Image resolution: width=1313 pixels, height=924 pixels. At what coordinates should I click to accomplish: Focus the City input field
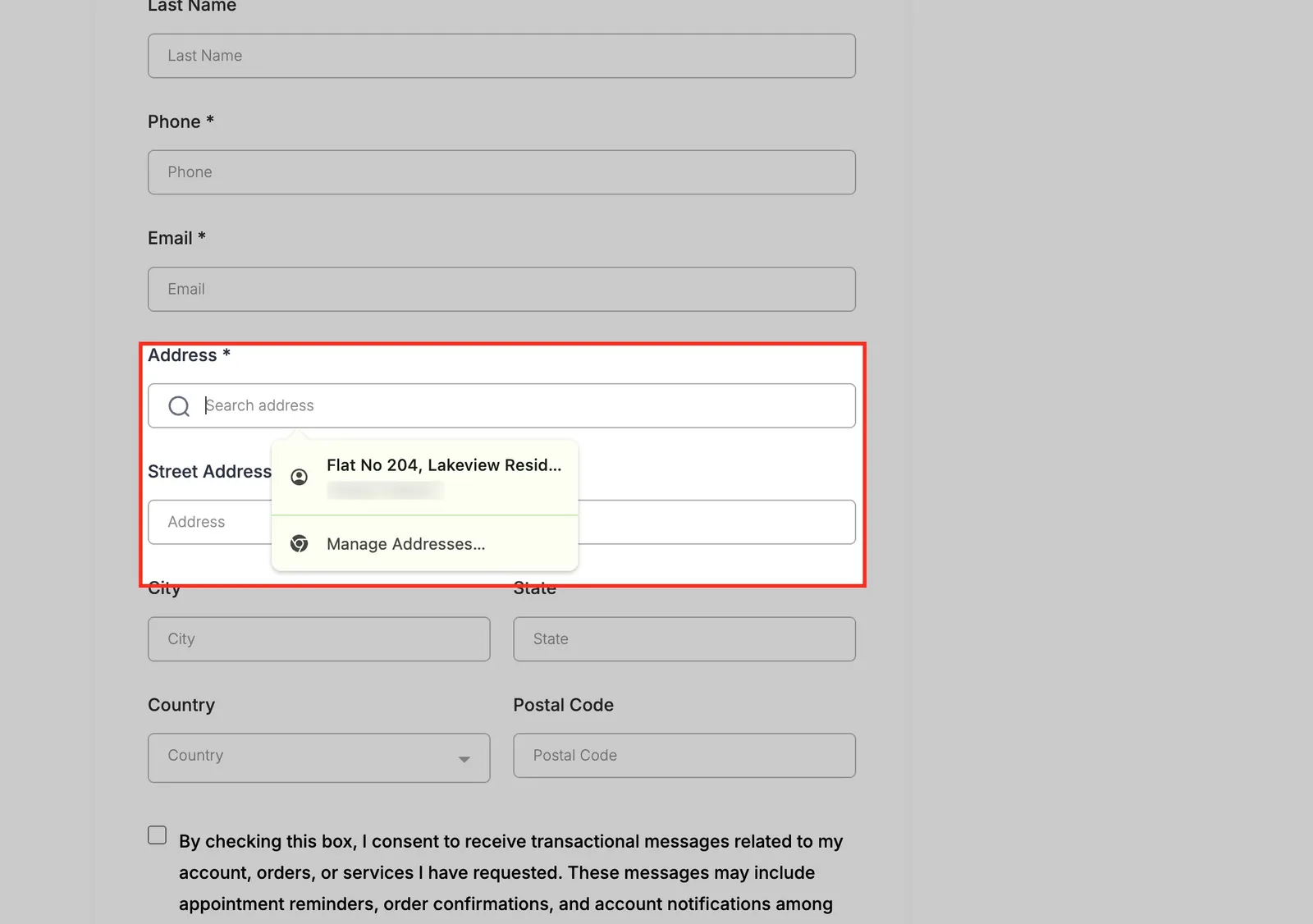(x=319, y=639)
